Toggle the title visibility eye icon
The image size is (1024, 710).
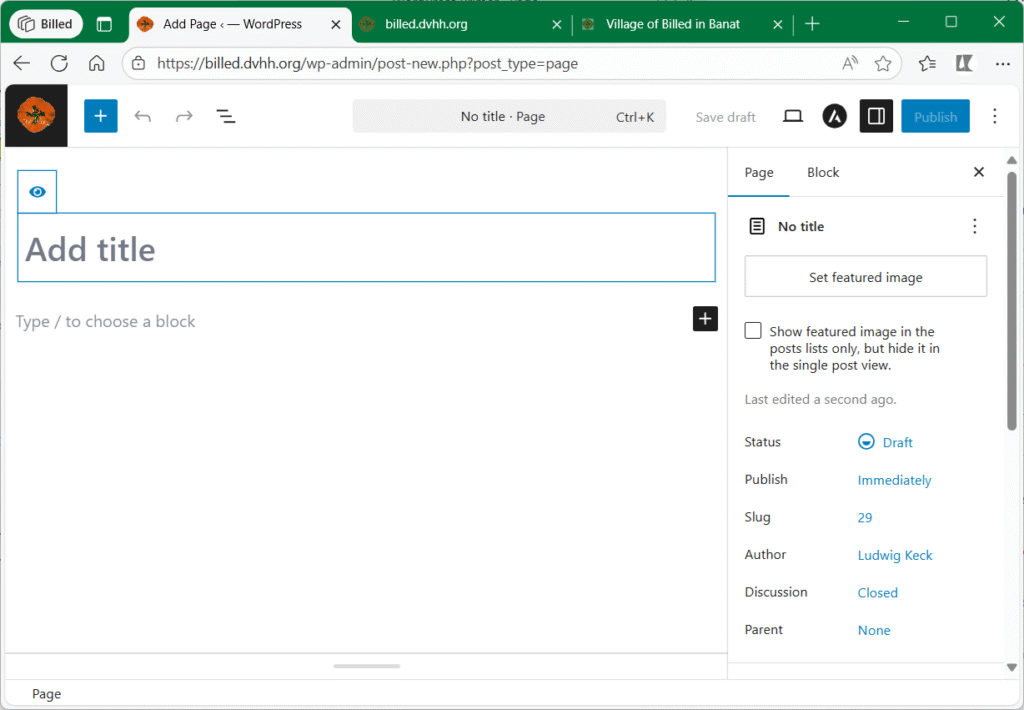click(x=37, y=192)
